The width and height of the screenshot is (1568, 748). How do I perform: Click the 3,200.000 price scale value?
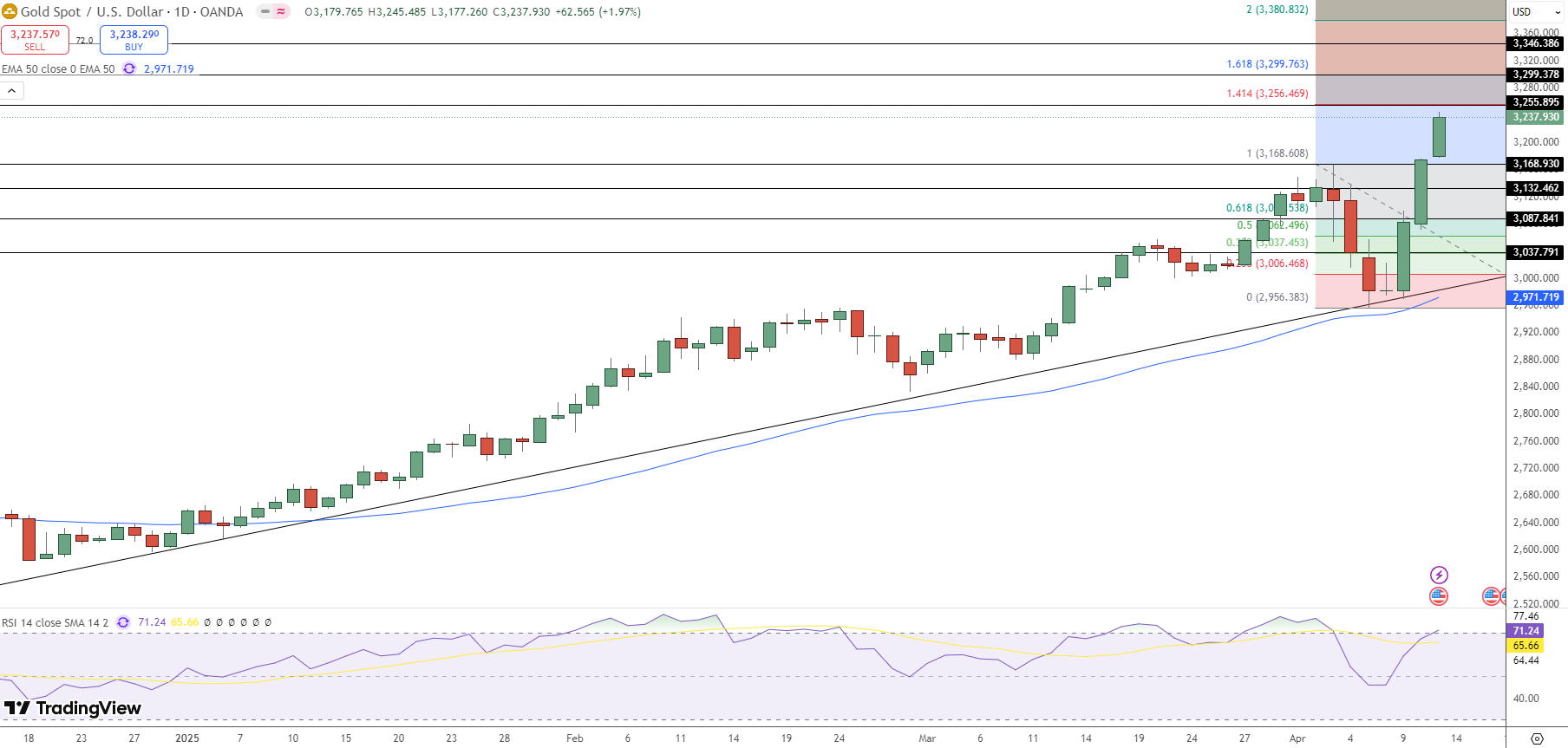[1536, 142]
